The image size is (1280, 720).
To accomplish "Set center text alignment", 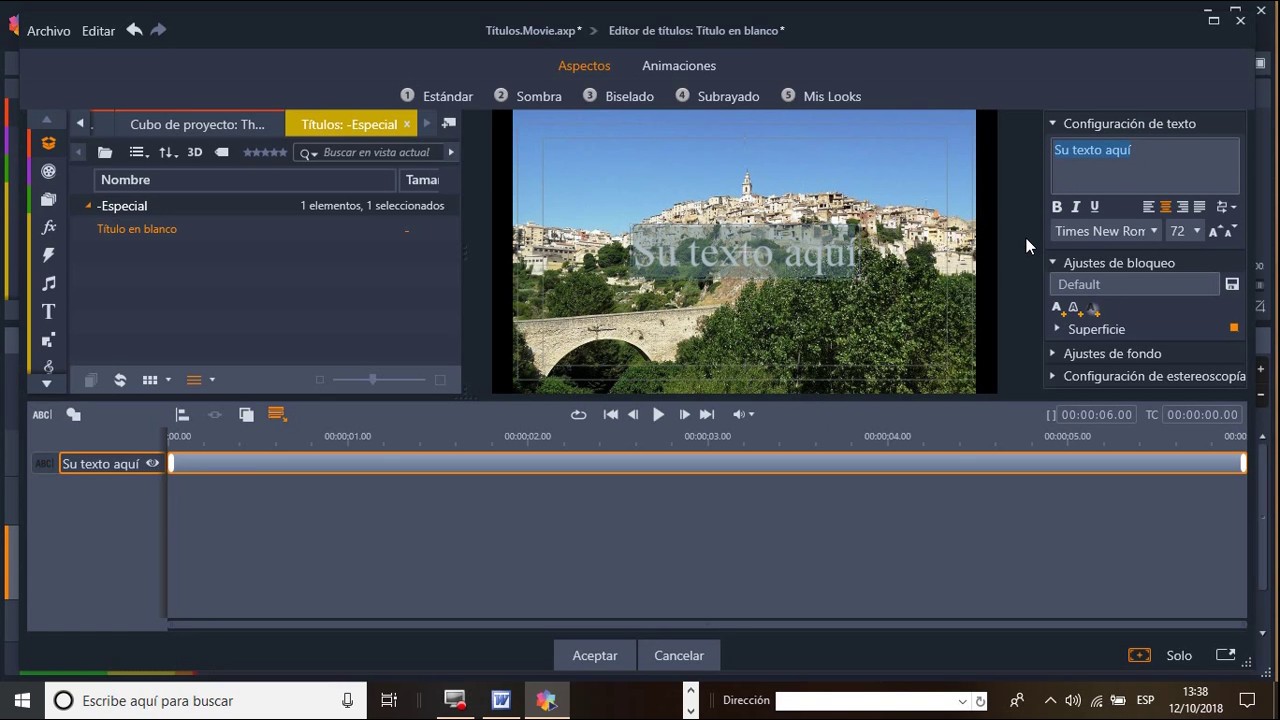I will click(1166, 207).
